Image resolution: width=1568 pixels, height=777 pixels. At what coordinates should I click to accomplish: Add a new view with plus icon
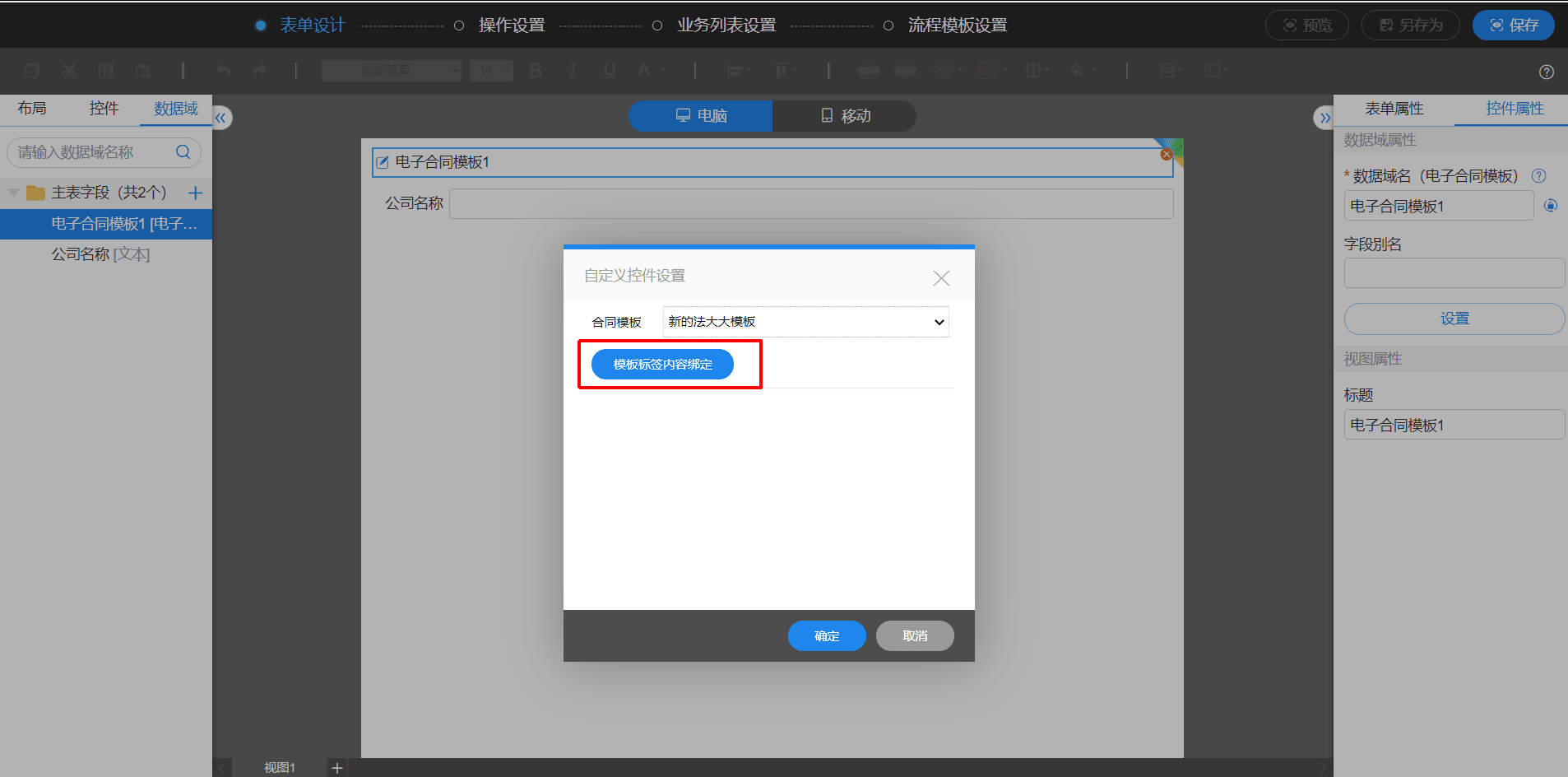coord(336,767)
